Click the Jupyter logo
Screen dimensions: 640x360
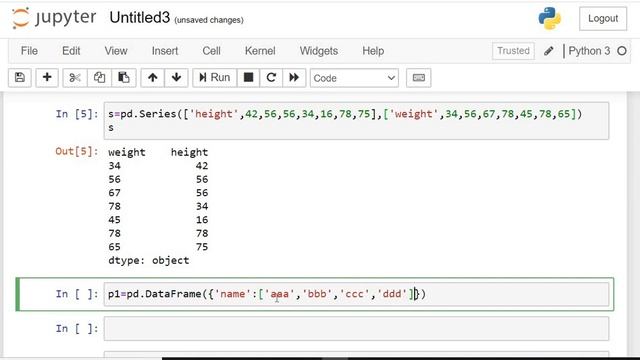point(54,18)
